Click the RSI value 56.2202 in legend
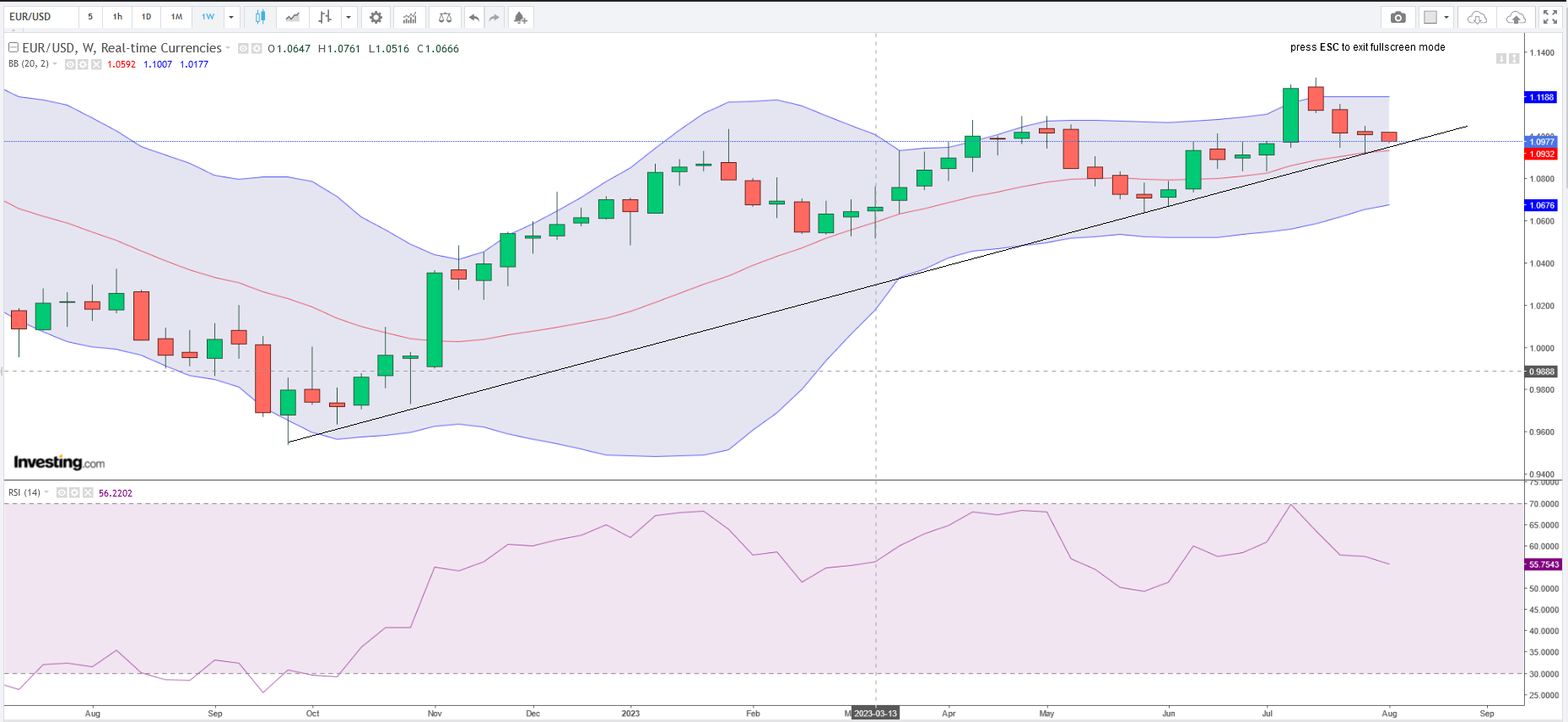The image size is (1568, 722). coord(116,493)
